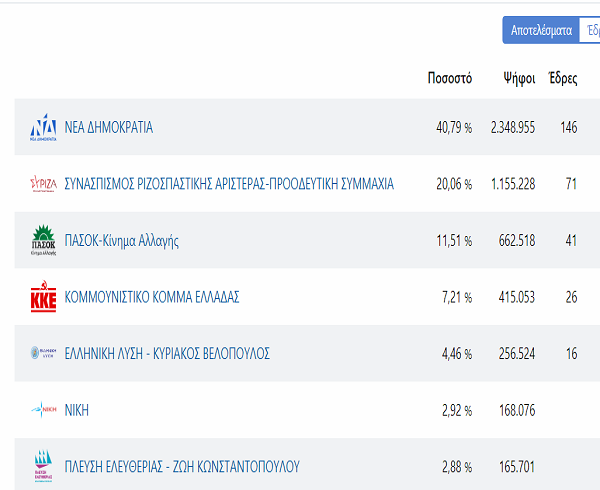Image resolution: width=600 pixels, height=490 pixels.
Task: Click the ΝΙΚΗ party logo
Action: 43,409
